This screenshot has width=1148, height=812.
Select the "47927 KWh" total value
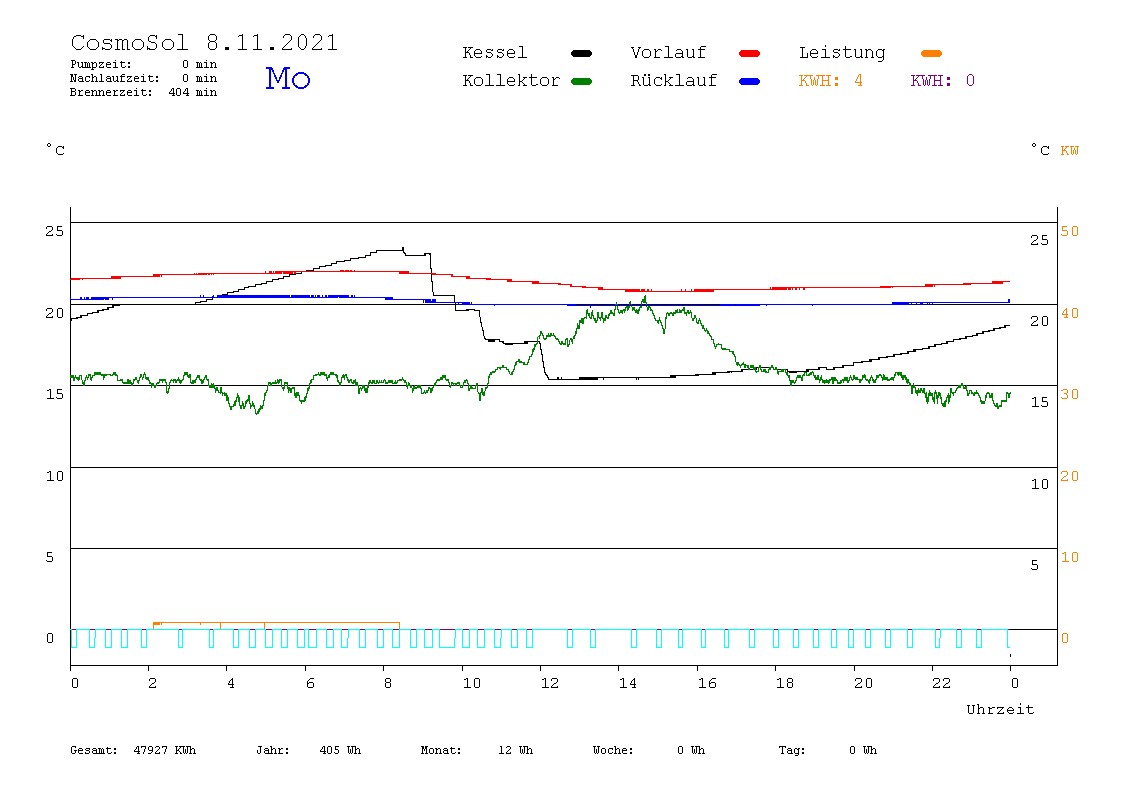click(165, 750)
